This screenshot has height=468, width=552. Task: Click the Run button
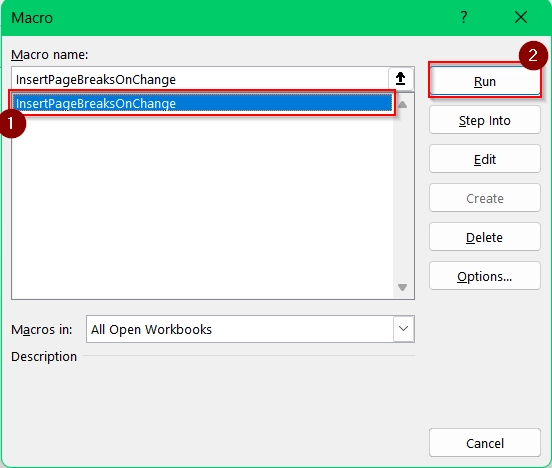click(485, 81)
